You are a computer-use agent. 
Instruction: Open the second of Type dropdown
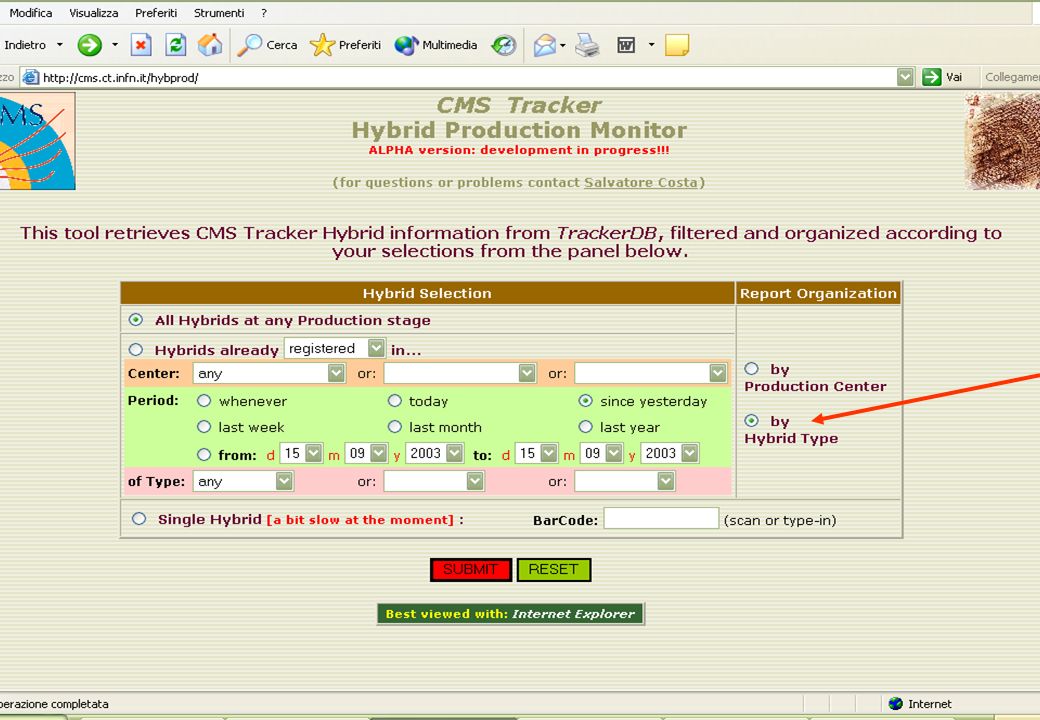pos(434,481)
